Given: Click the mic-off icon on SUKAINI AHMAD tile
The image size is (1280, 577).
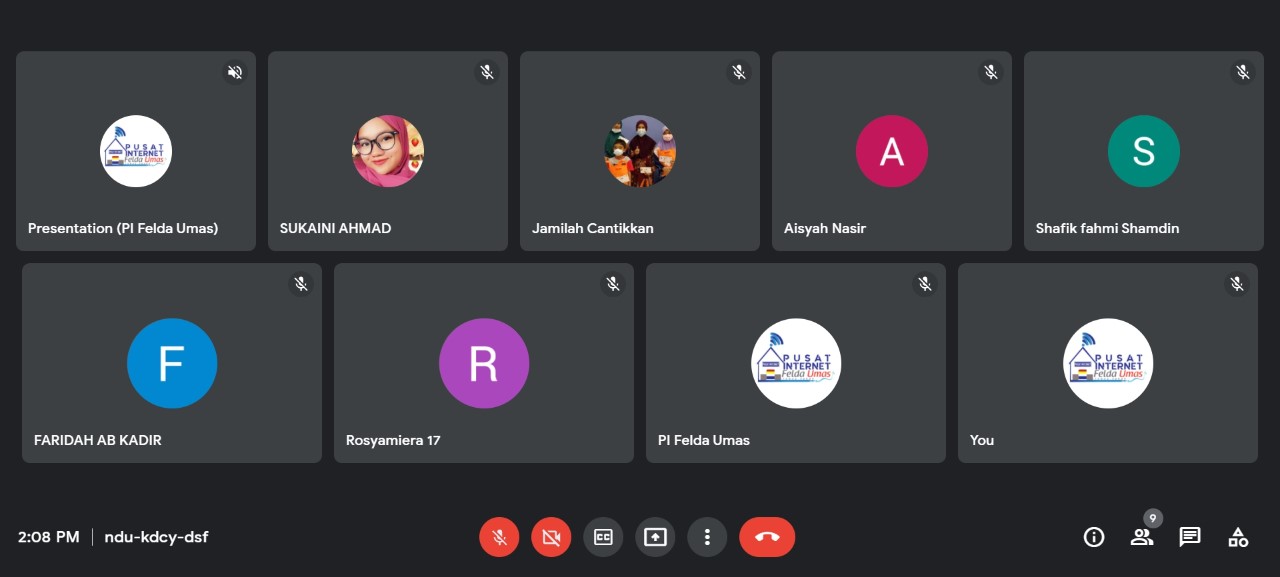Looking at the screenshot, I should coord(487,72).
